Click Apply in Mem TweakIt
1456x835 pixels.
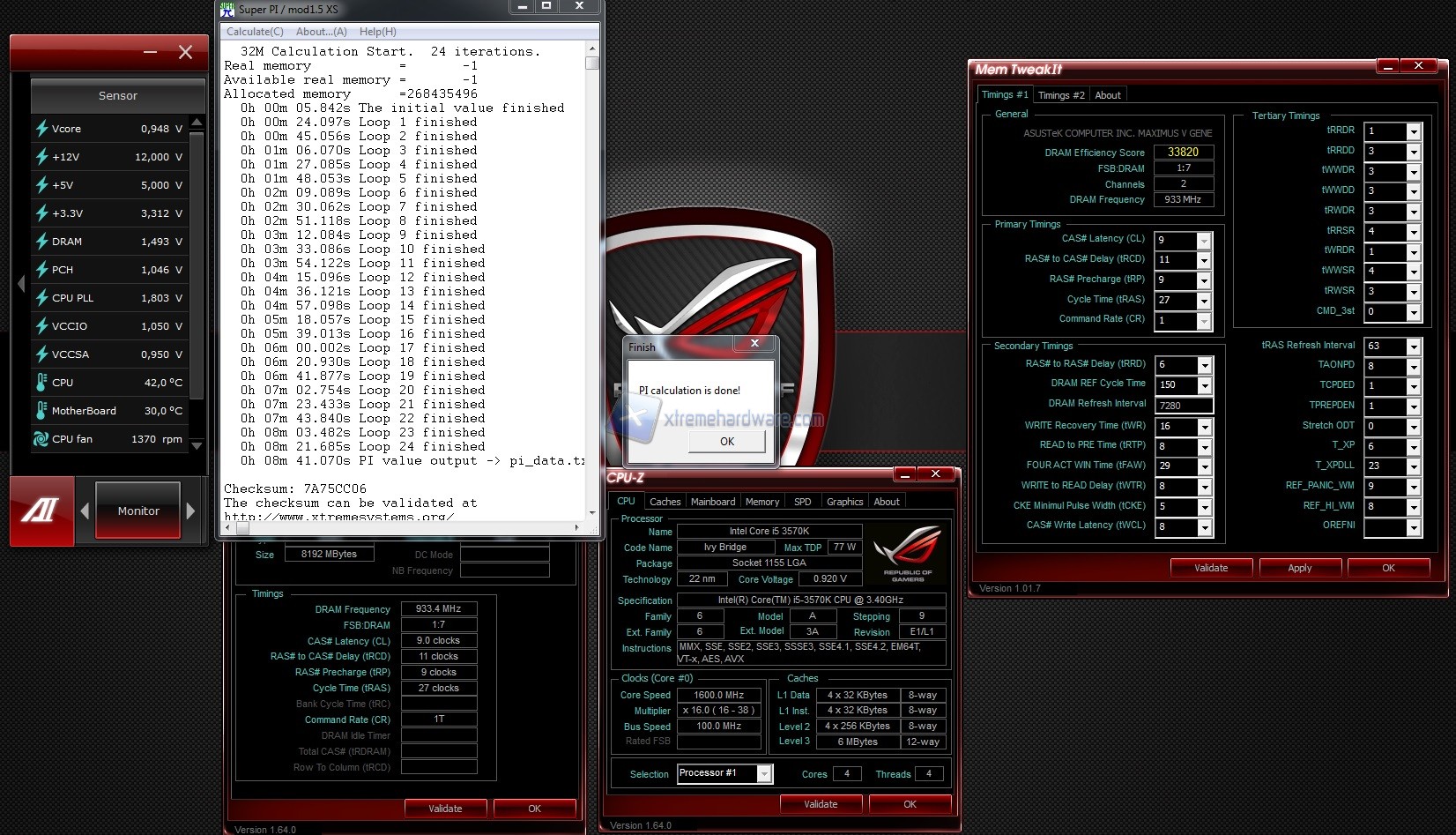[1299, 568]
